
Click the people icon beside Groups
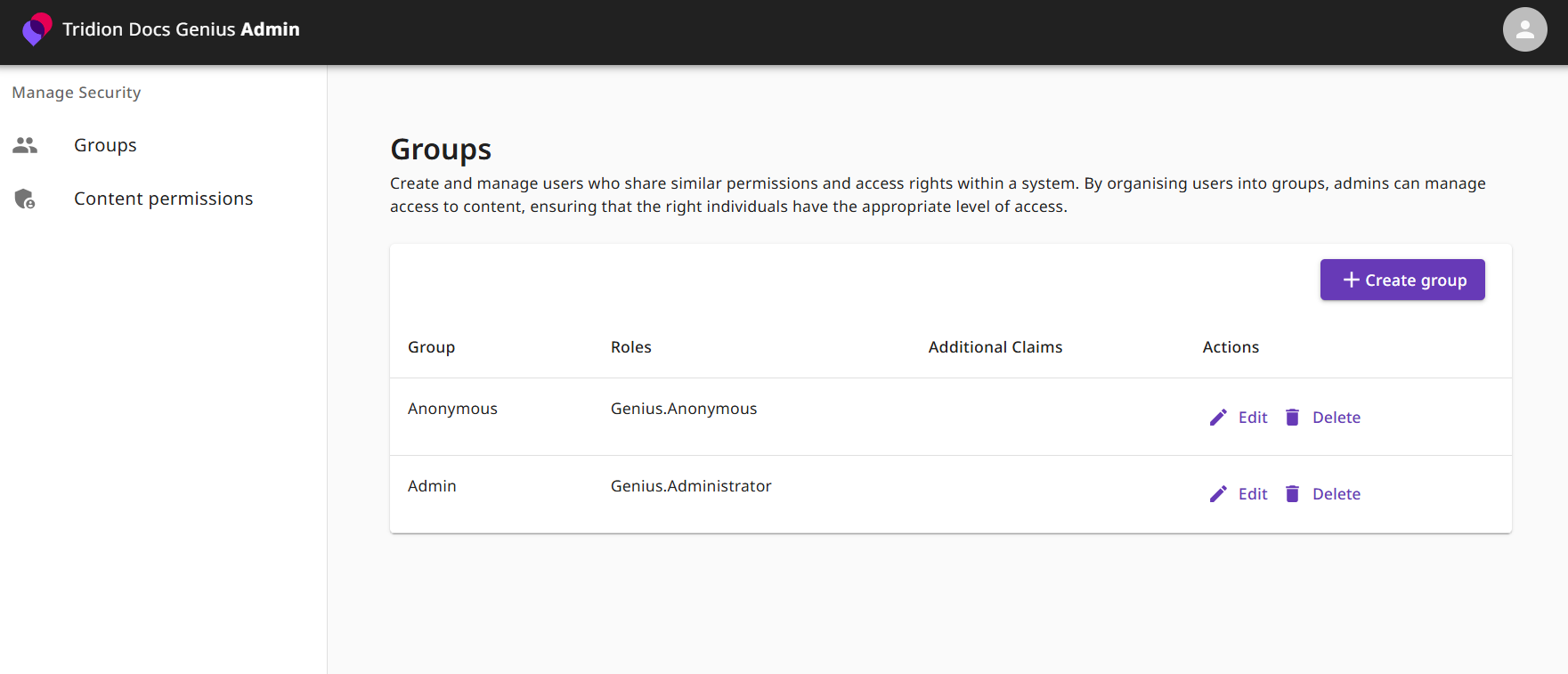(x=25, y=145)
